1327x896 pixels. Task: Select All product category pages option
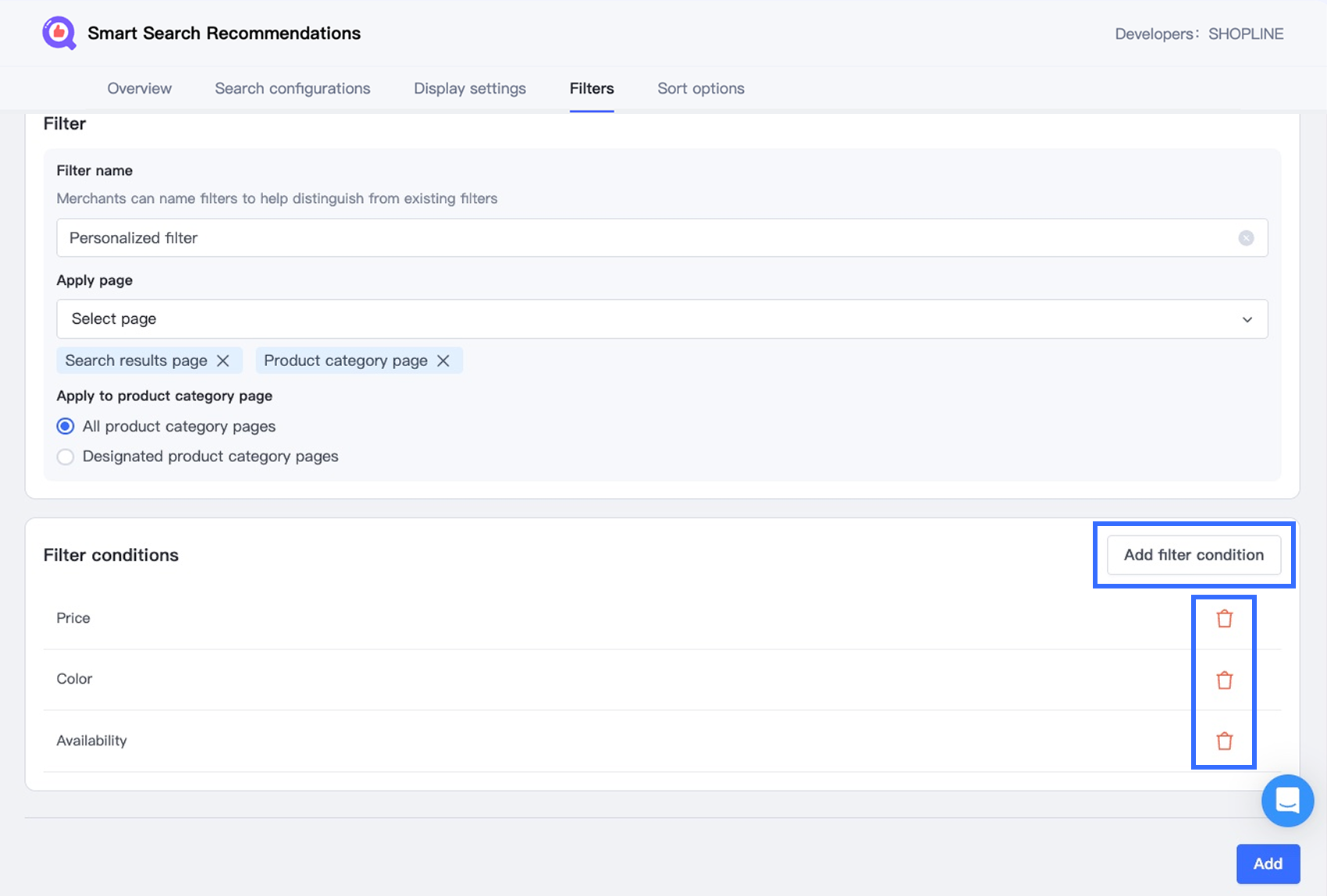pos(66,426)
